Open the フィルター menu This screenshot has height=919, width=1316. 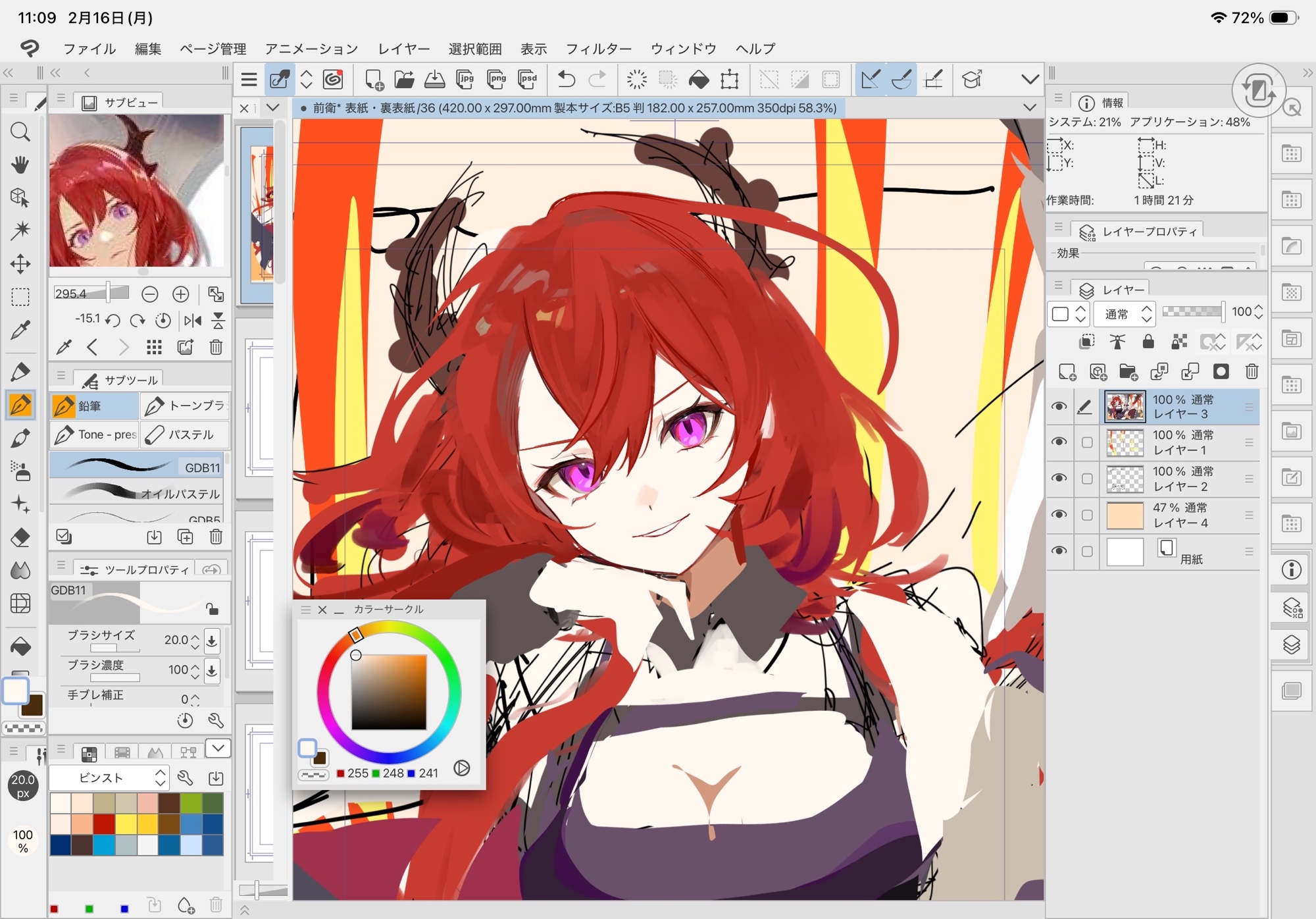[x=598, y=49]
